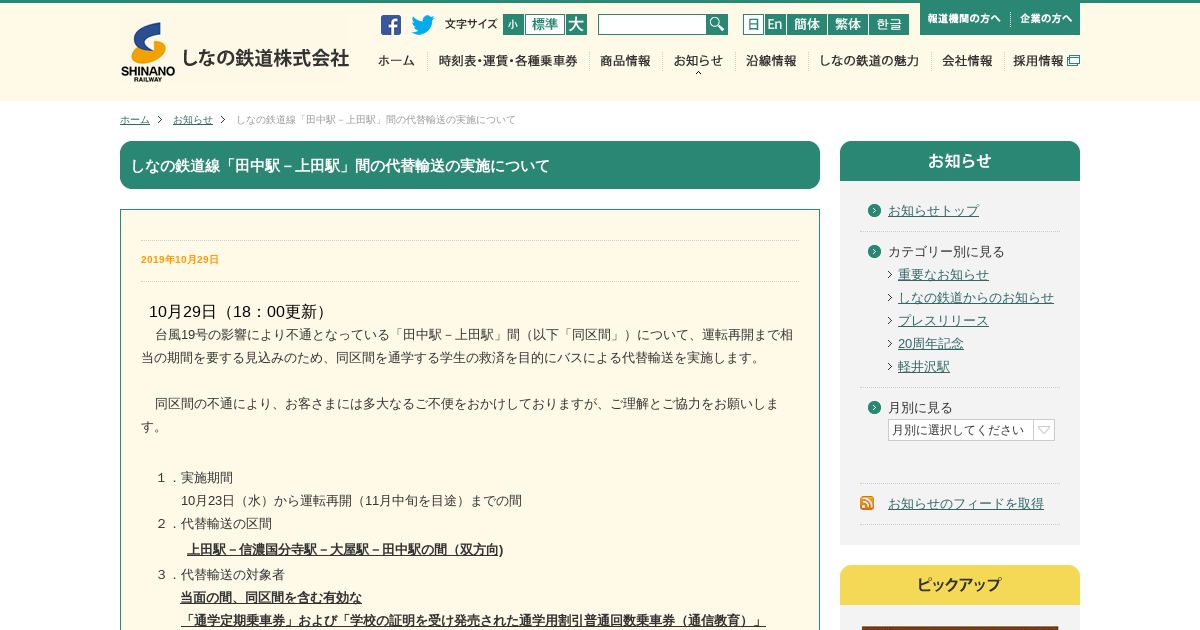
Task: Switch language to 繁体
Action: point(848,24)
